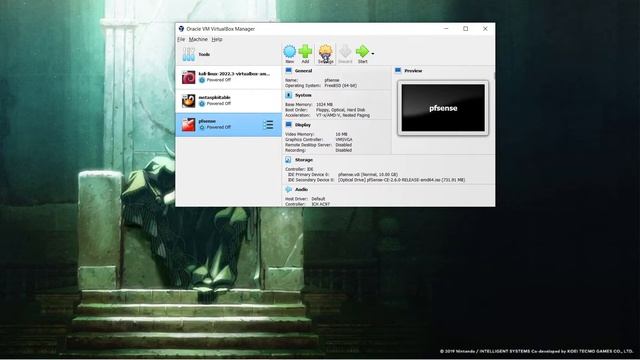Click the 'Controller: IDE' storage line

point(299,169)
